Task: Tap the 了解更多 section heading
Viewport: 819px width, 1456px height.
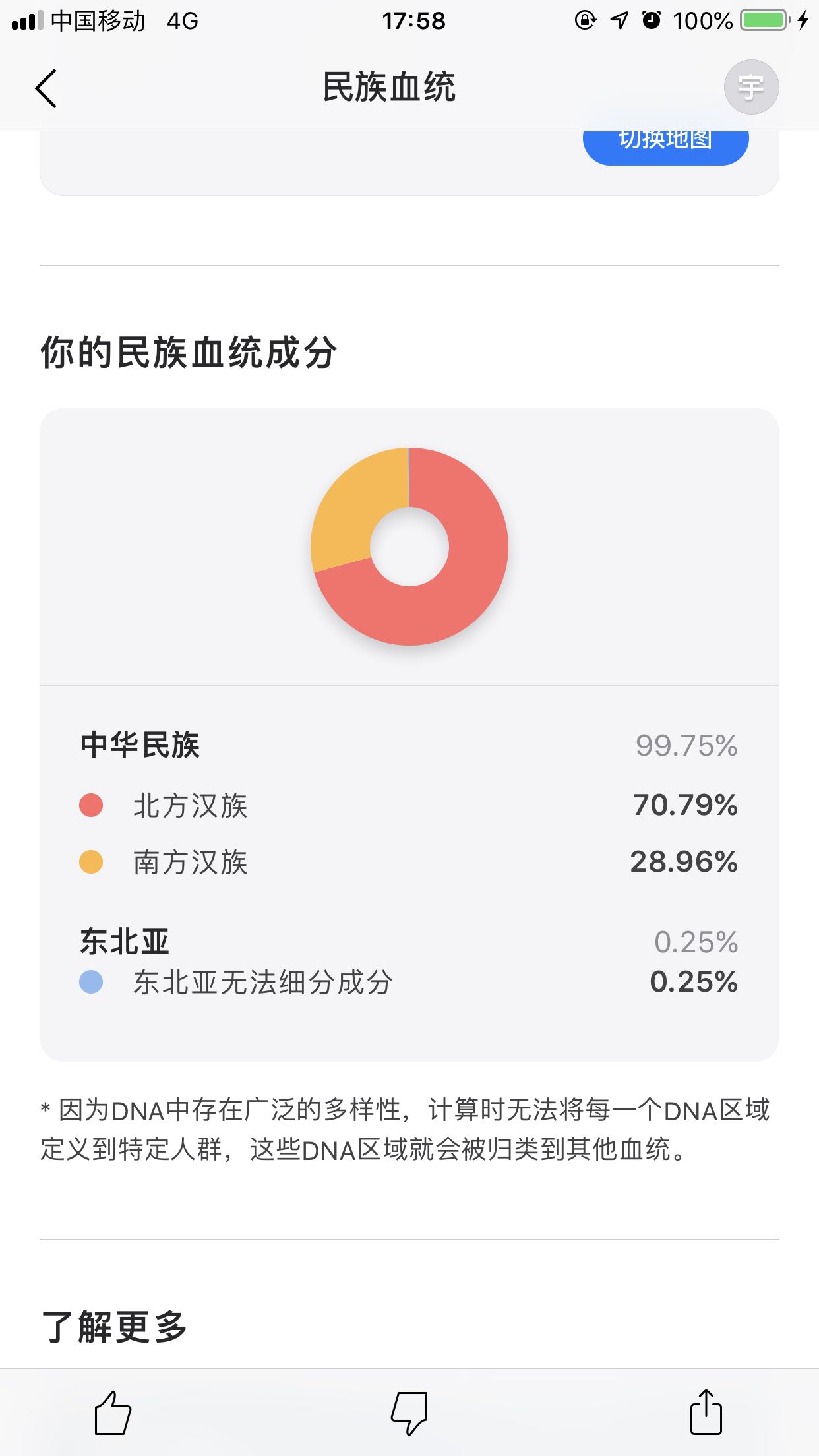Action: pos(114,1327)
